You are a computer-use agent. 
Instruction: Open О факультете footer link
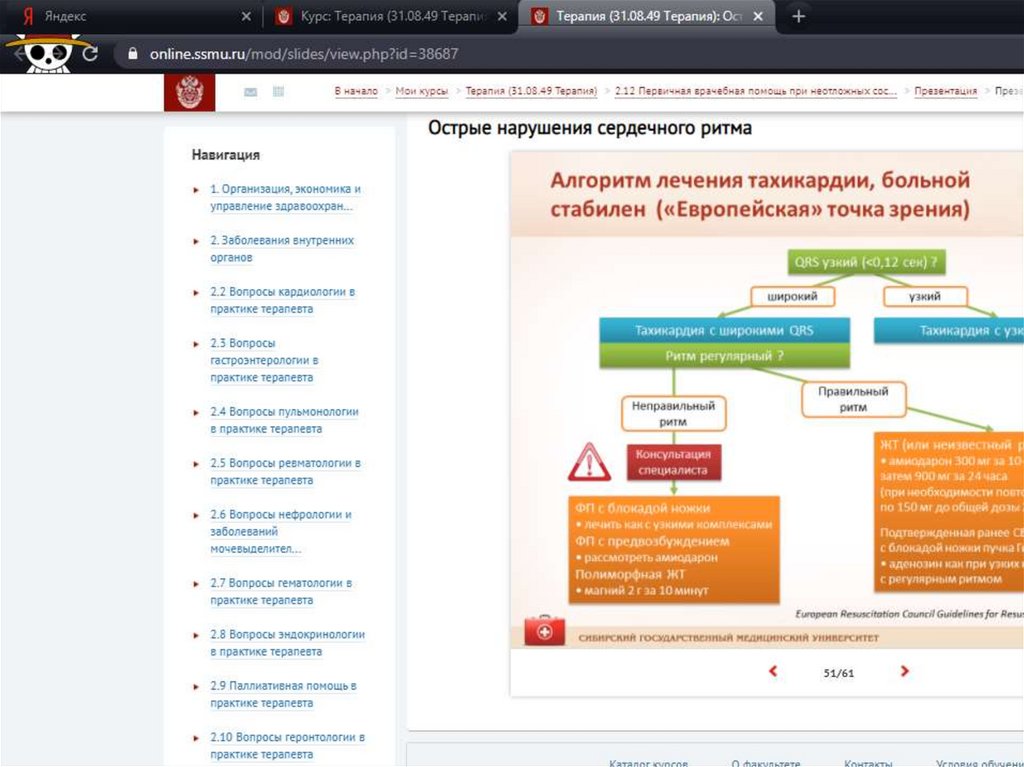click(x=765, y=762)
